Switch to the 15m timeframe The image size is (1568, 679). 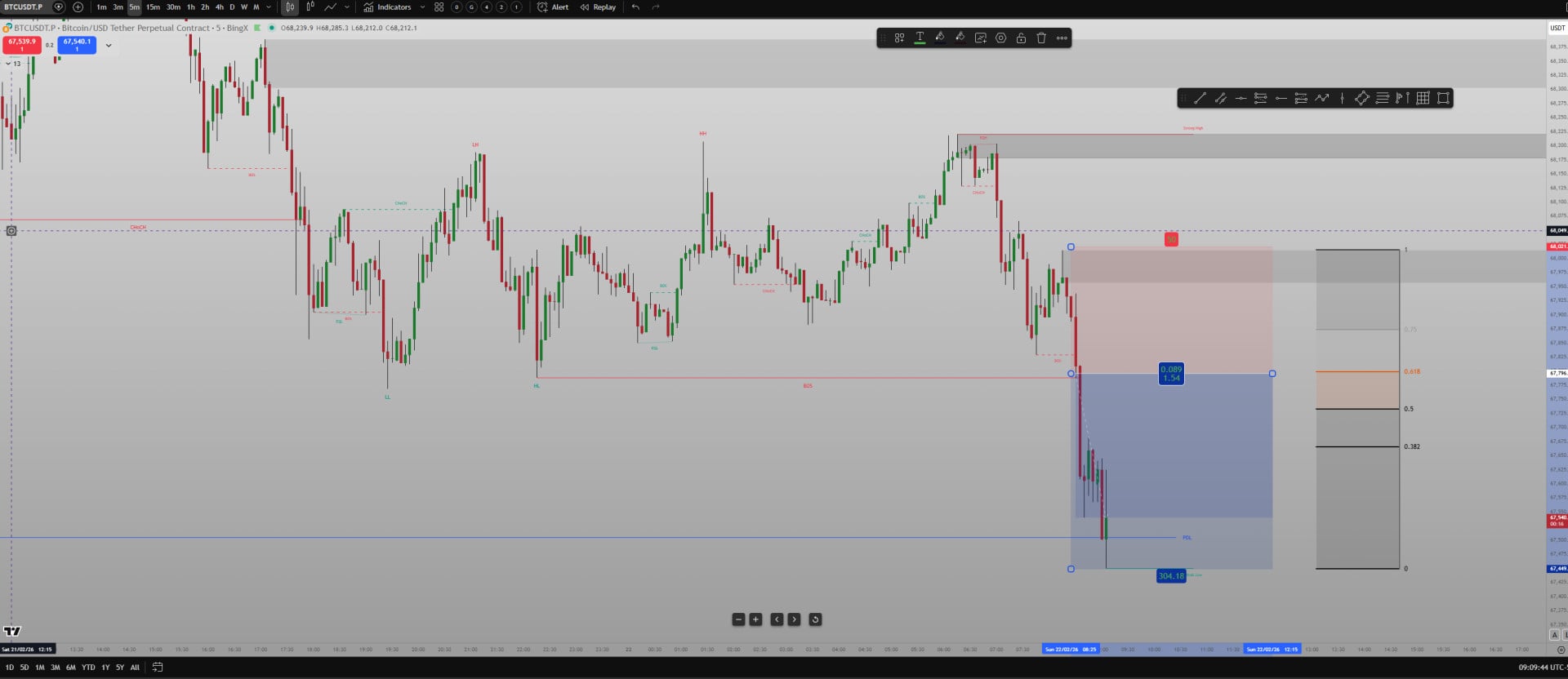click(153, 7)
